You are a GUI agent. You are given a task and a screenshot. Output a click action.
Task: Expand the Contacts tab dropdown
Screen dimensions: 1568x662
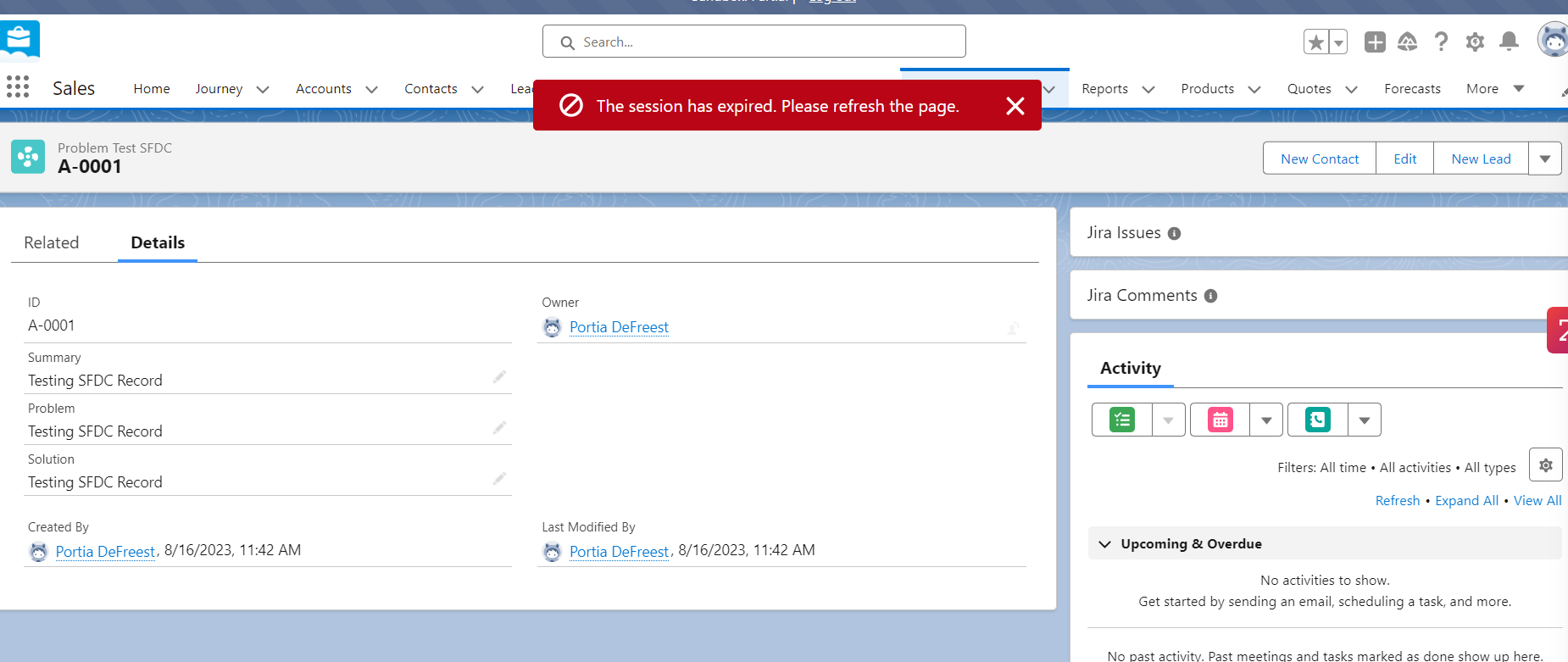pyautogui.click(x=477, y=89)
